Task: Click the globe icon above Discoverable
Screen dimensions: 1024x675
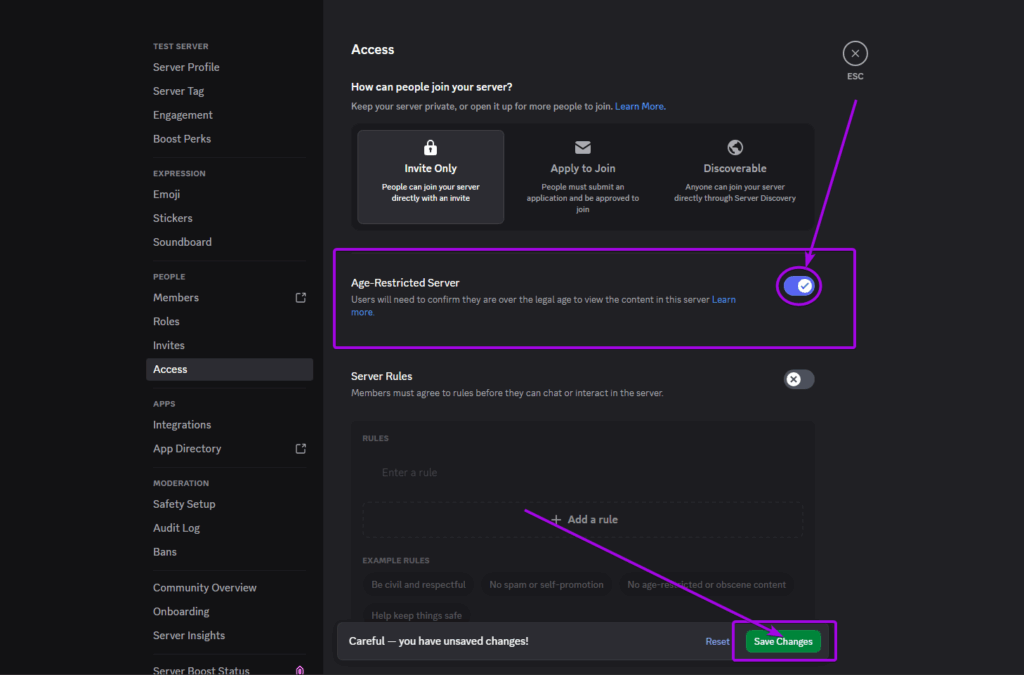Action: pos(735,146)
